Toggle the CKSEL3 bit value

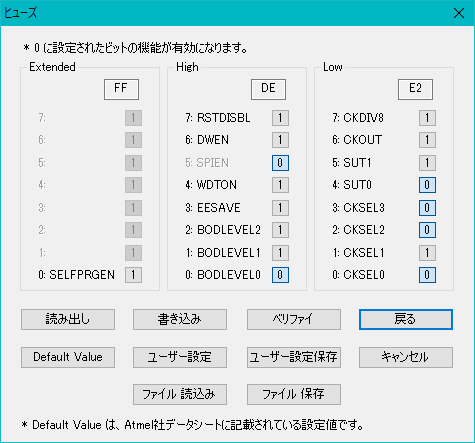pyautogui.click(x=427, y=208)
